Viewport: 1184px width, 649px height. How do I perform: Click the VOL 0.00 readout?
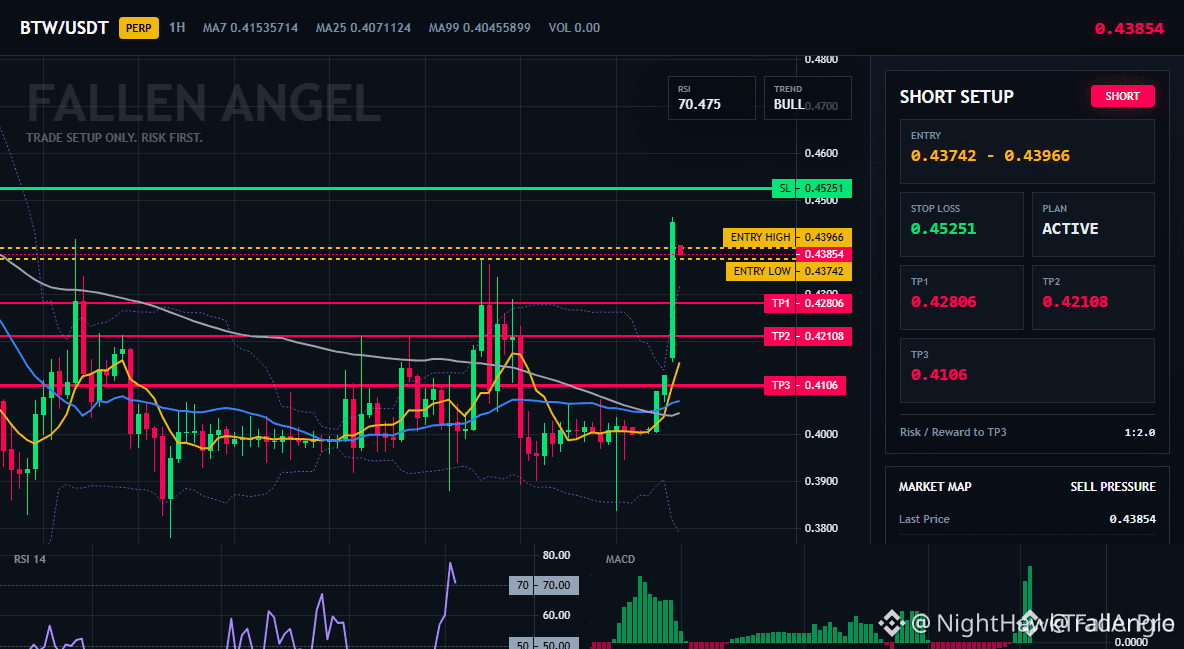(574, 28)
